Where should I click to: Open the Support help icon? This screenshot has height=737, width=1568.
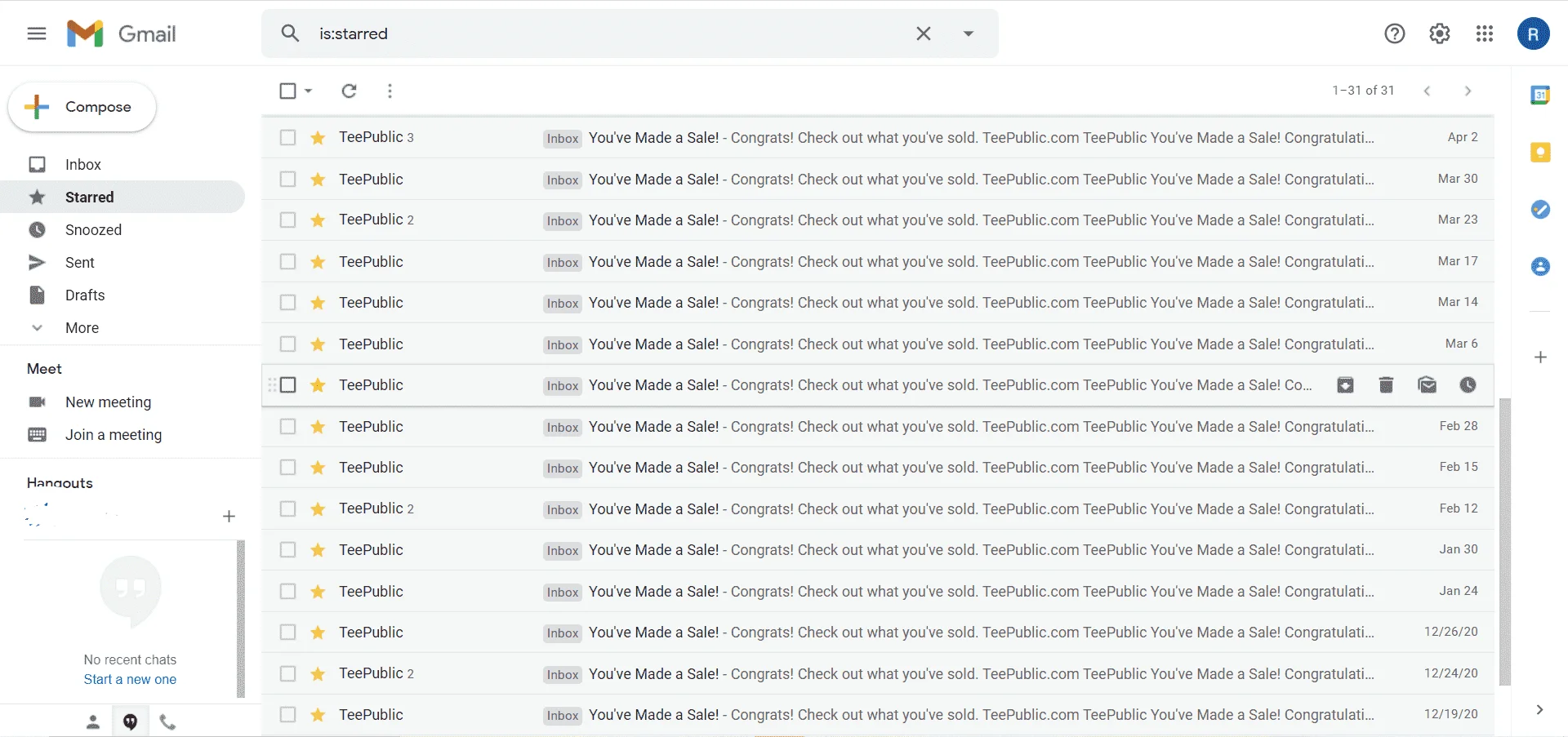tap(1395, 33)
